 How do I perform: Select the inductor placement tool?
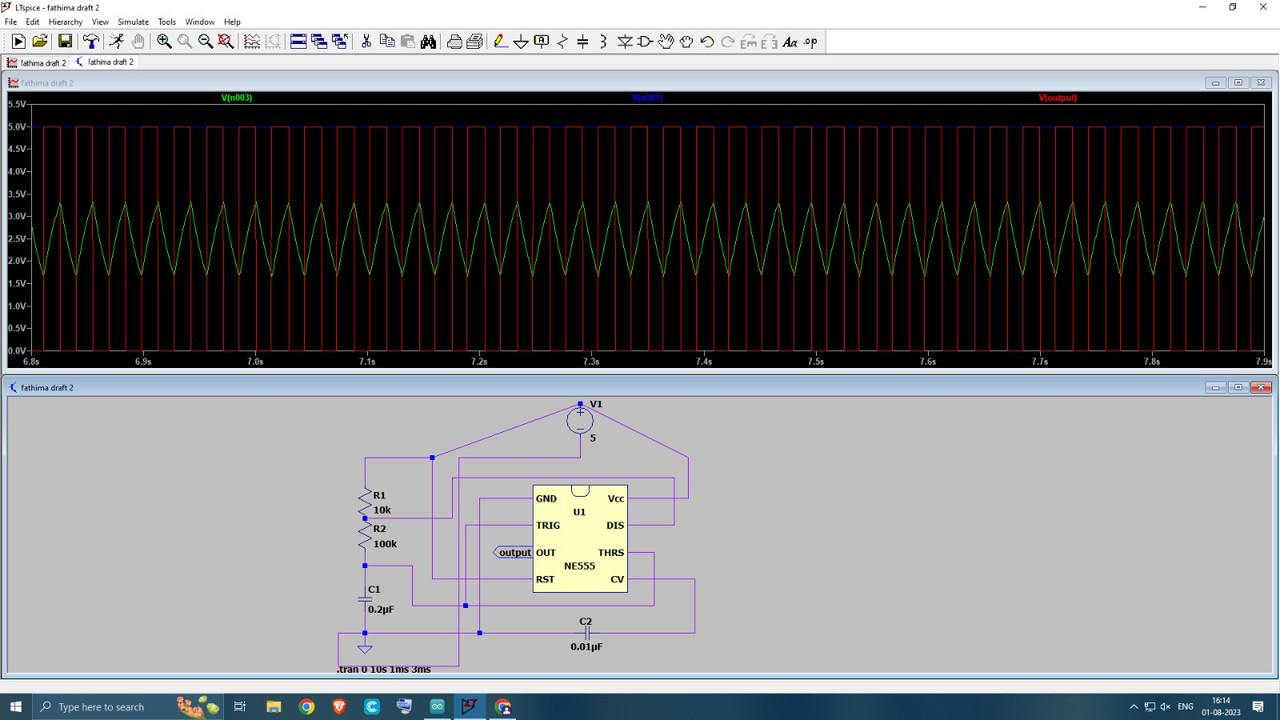click(603, 41)
